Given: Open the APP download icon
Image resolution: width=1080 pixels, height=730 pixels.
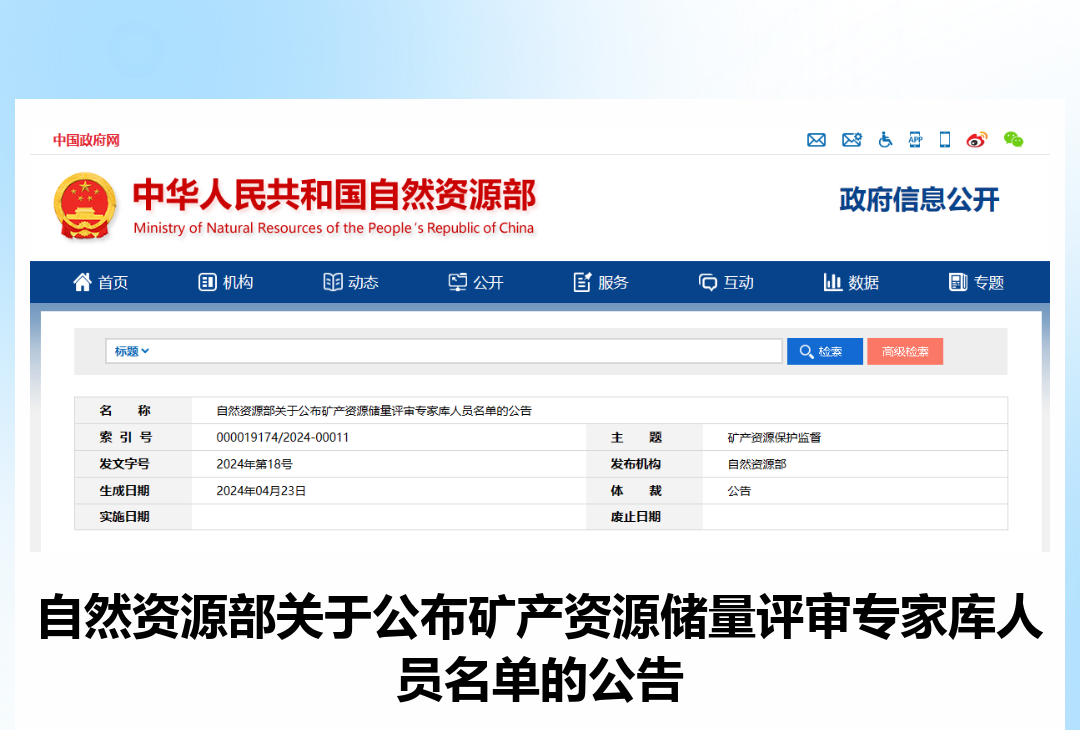Looking at the screenshot, I should tap(915, 140).
